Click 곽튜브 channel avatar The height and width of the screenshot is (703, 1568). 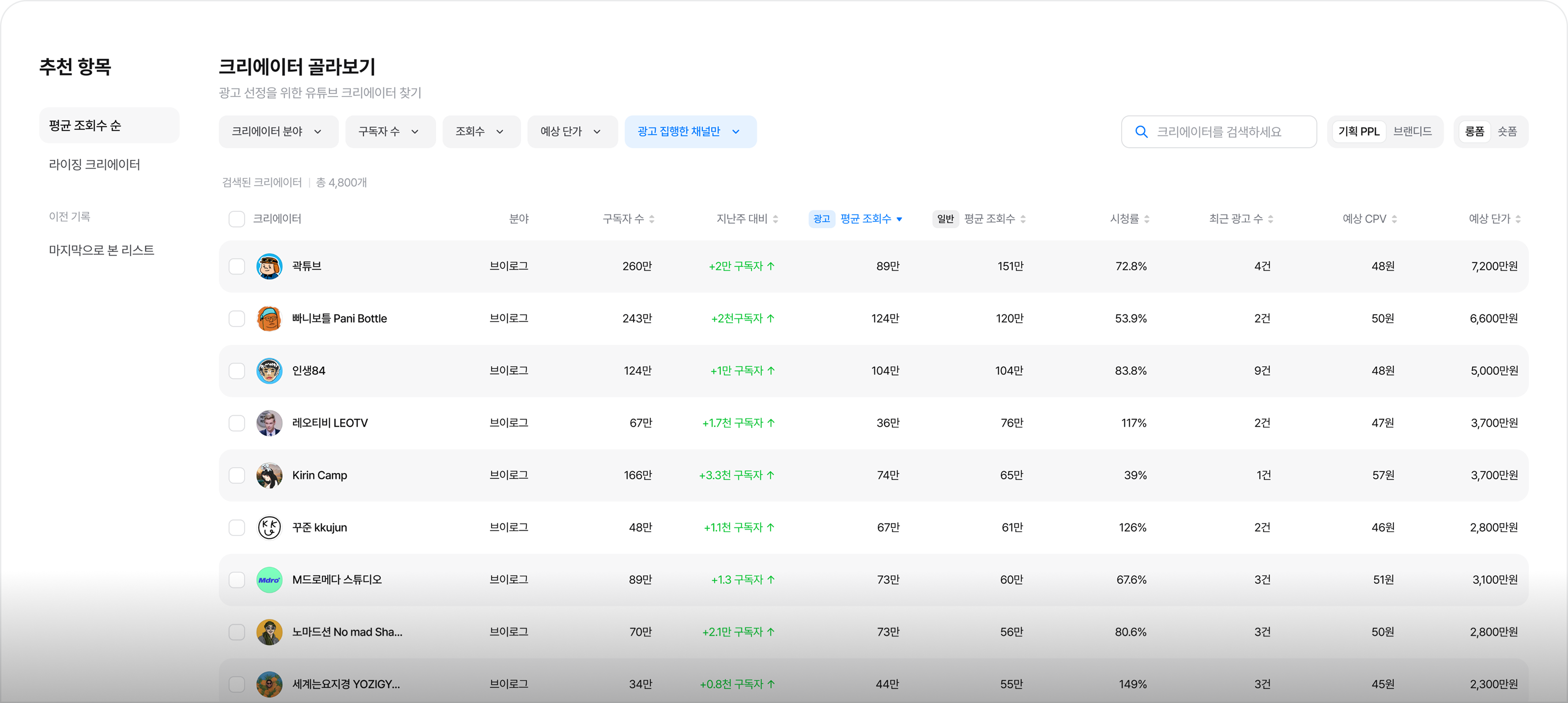click(269, 267)
